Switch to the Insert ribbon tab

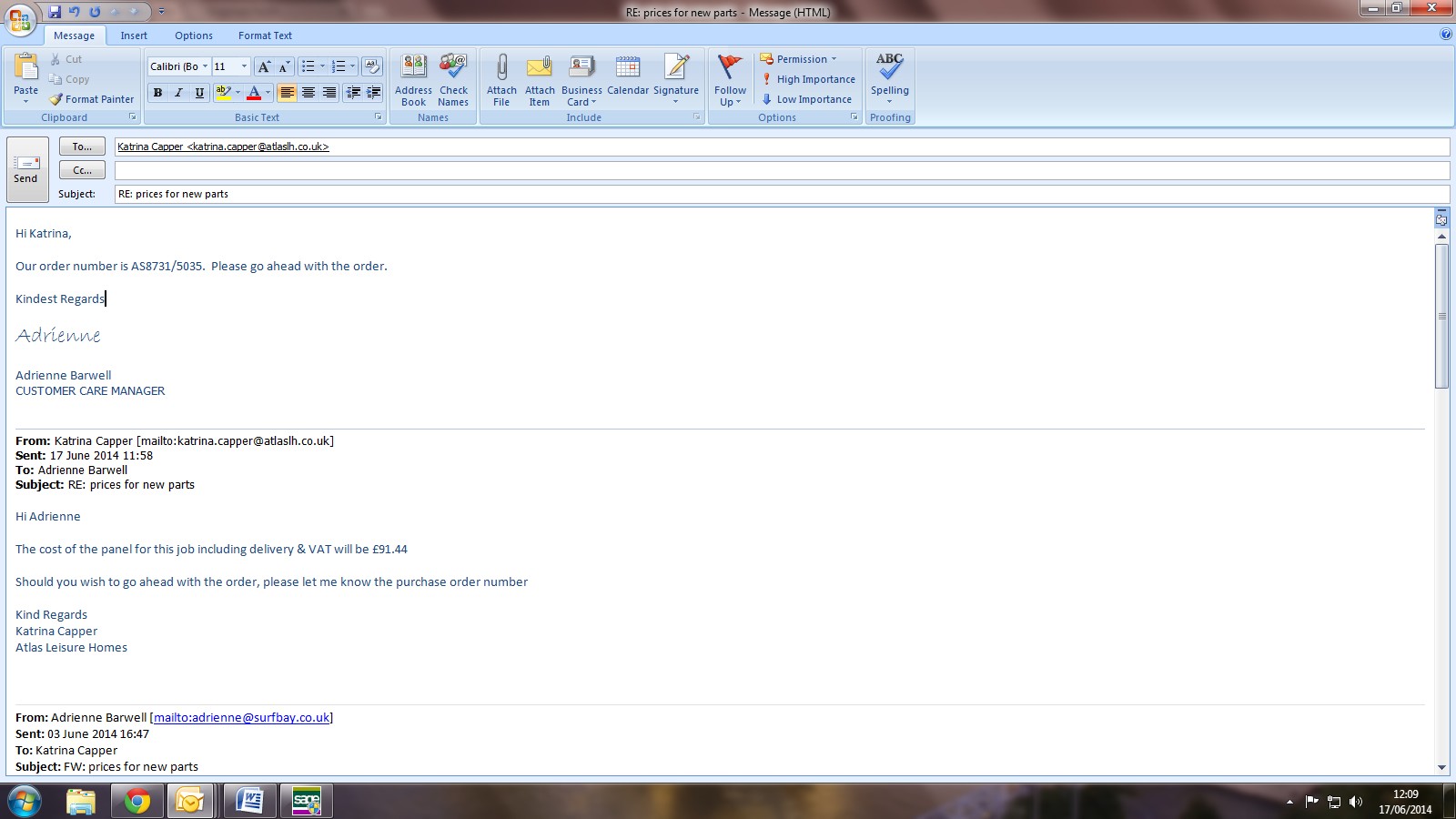click(x=134, y=35)
